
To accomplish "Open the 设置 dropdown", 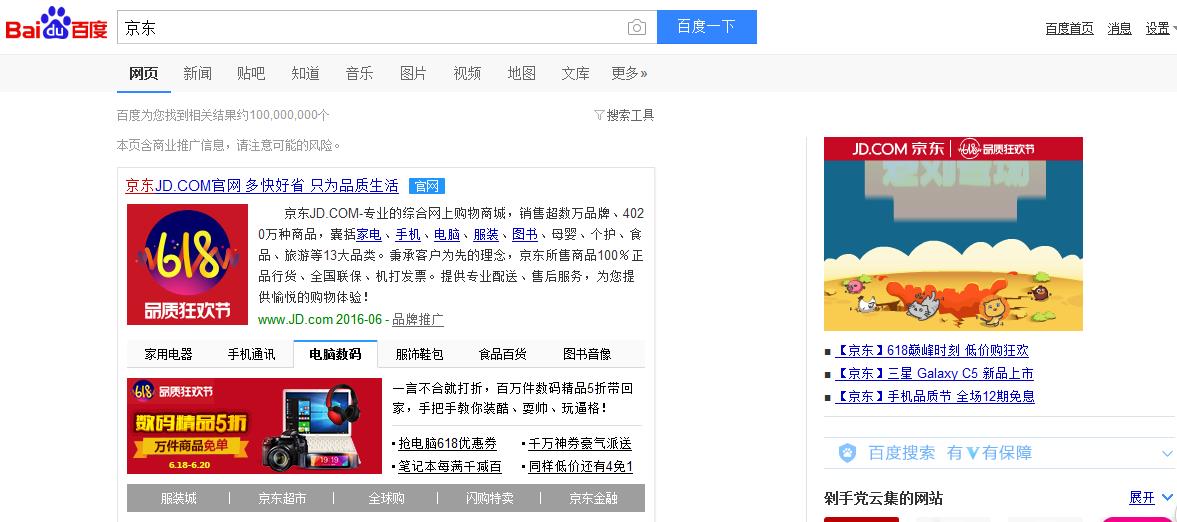I will tap(1160, 29).
